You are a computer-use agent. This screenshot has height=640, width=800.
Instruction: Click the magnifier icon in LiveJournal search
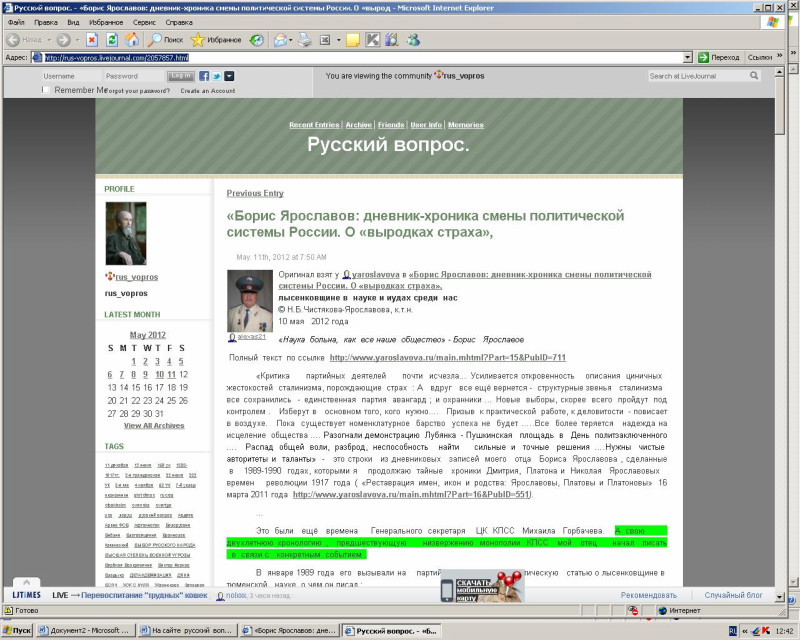(754, 76)
